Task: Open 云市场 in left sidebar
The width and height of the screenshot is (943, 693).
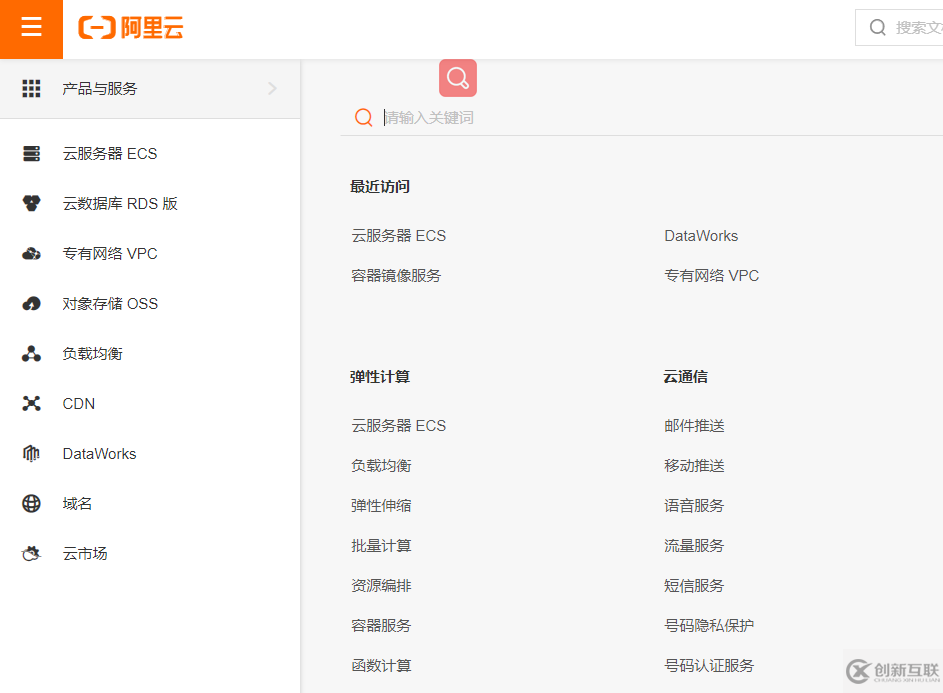Action: click(85, 553)
